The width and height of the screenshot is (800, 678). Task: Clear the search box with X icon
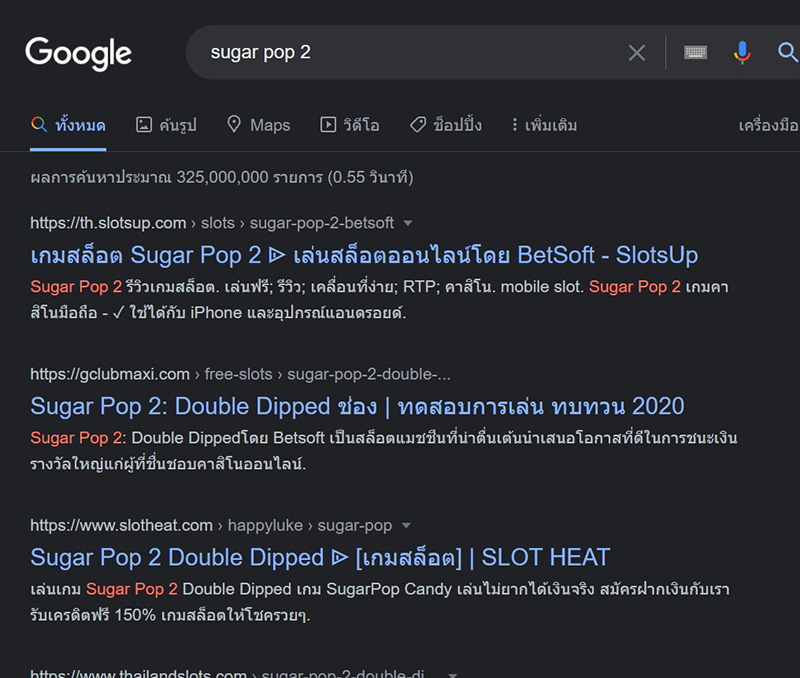637,53
